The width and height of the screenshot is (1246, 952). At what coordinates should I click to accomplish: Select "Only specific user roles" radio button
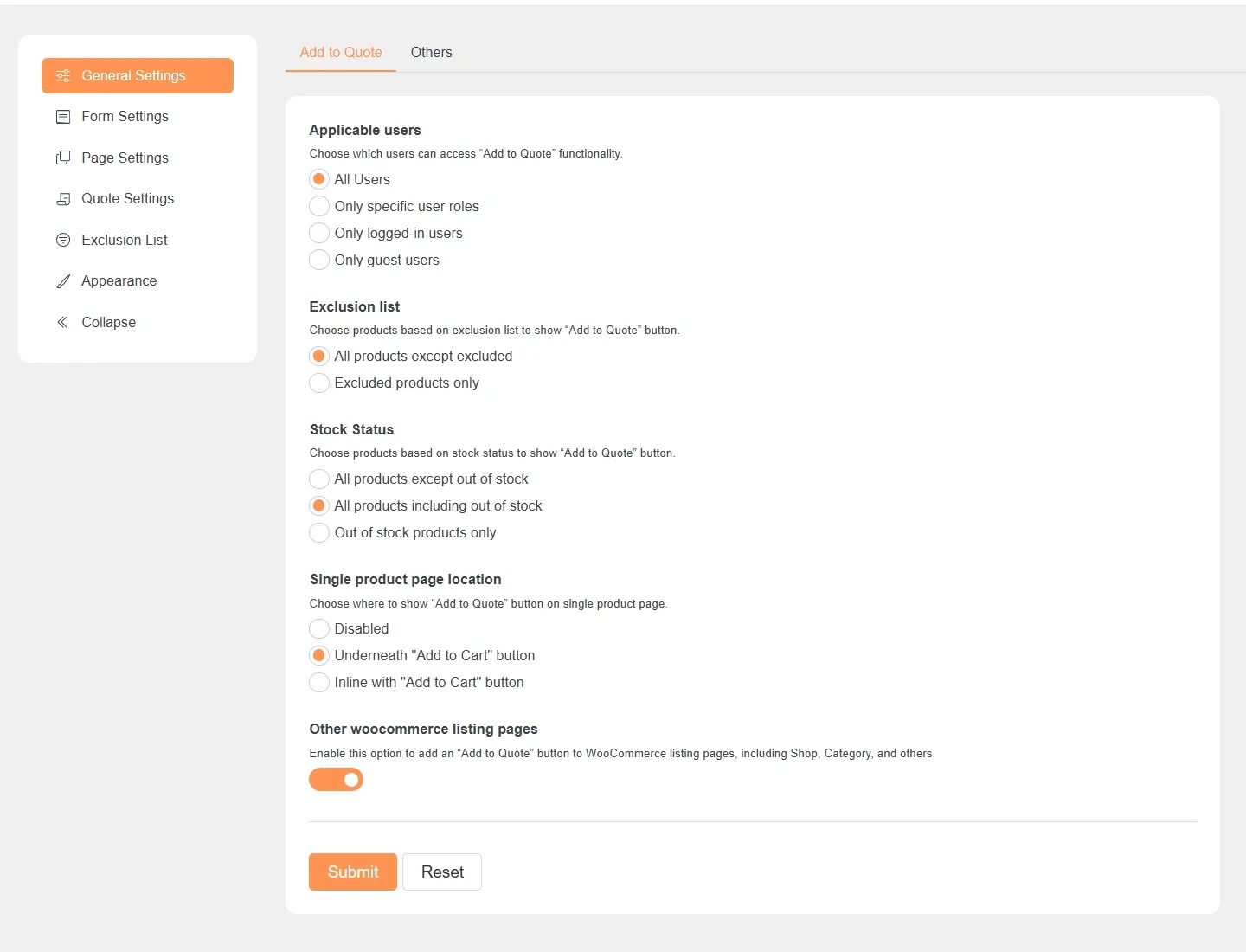pos(319,206)
